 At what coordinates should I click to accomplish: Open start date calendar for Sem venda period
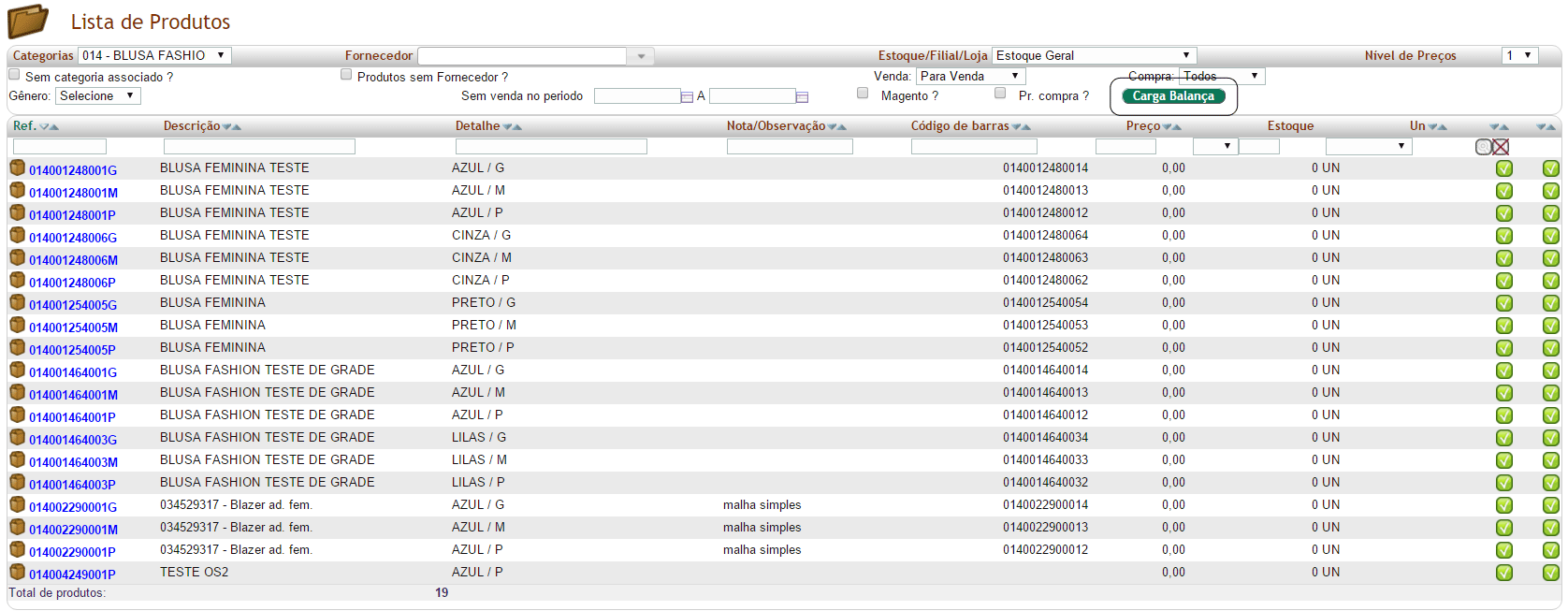pos(687,96)
